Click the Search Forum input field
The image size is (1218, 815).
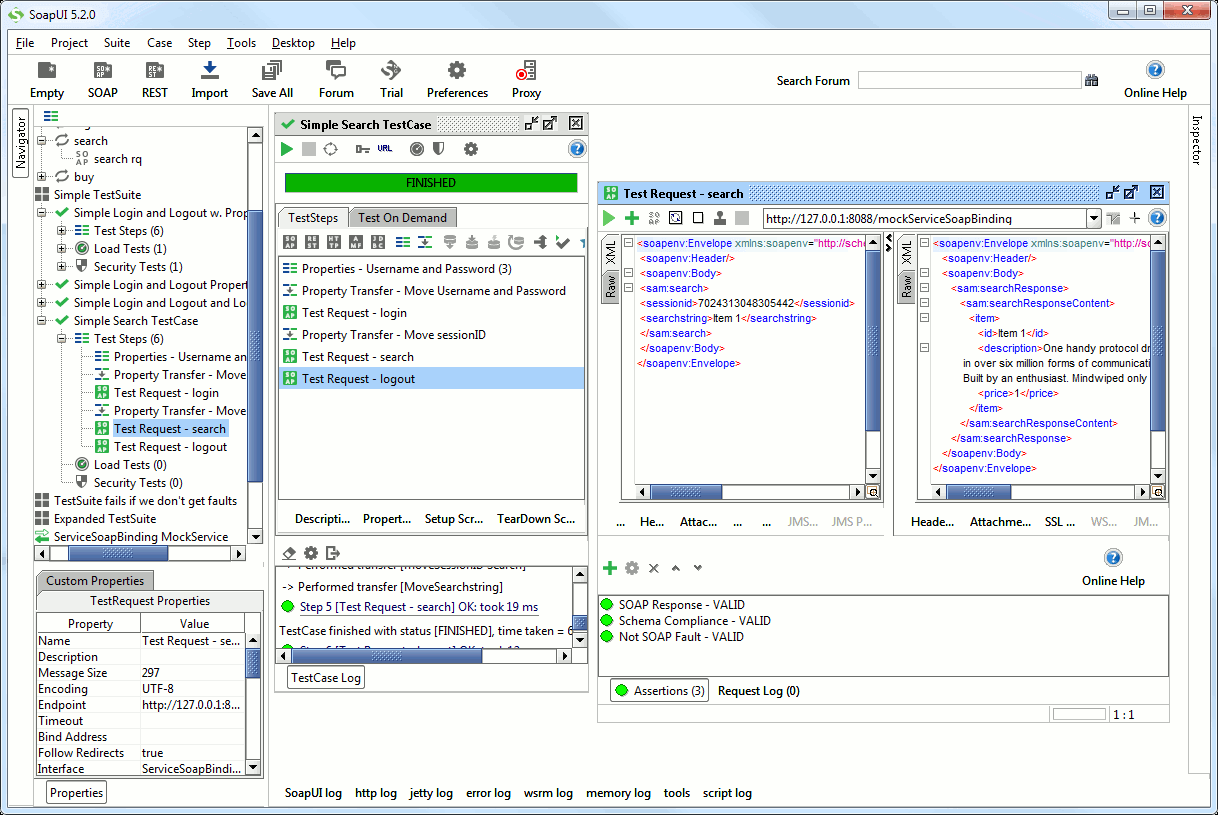tap(968, 81)
